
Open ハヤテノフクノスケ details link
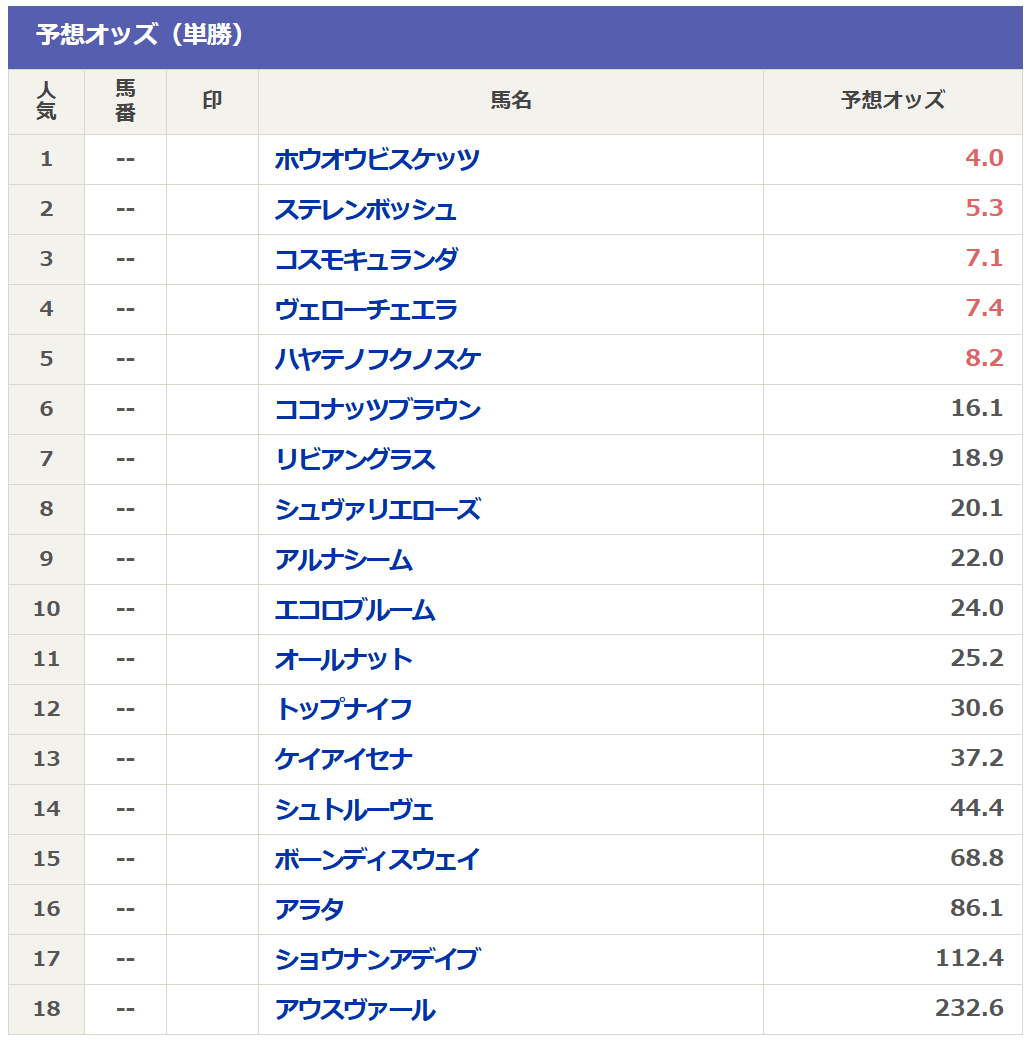[x=378, y=360]
